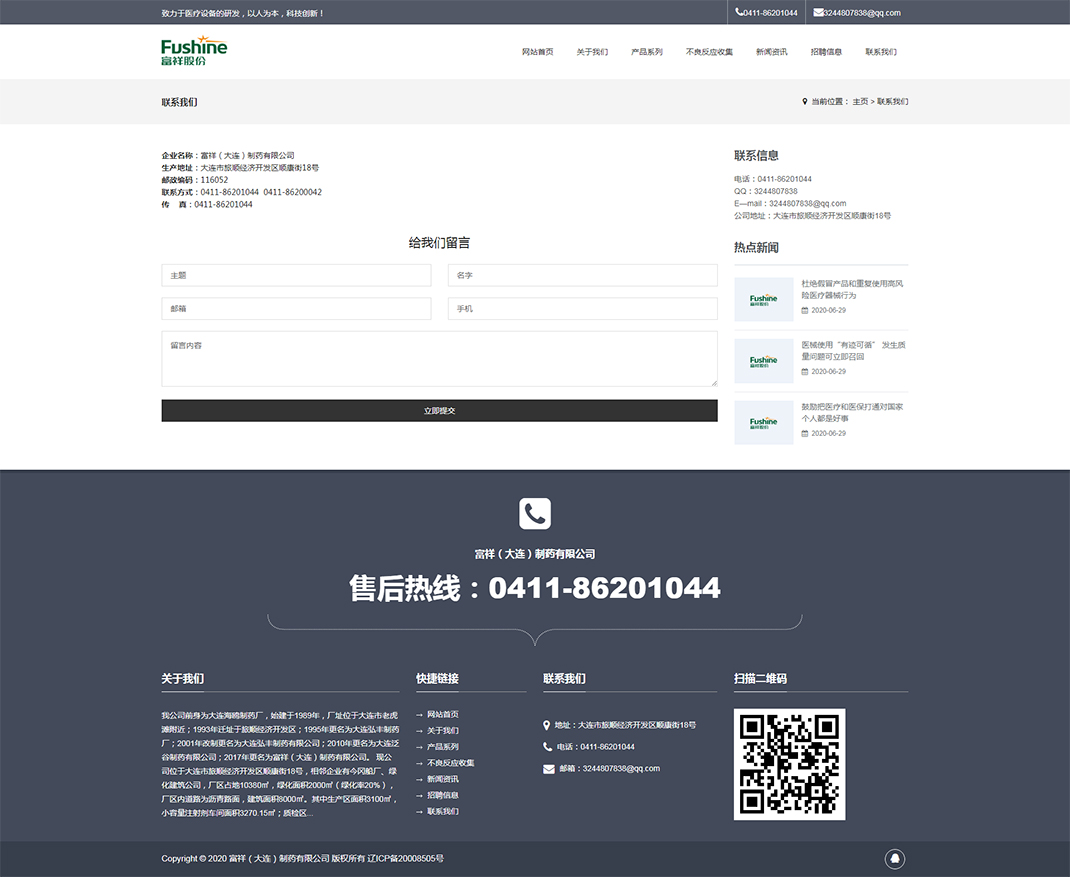The image size is (1070, 877).
Task: Focus the 主题 input field
Action: [296, 275]
